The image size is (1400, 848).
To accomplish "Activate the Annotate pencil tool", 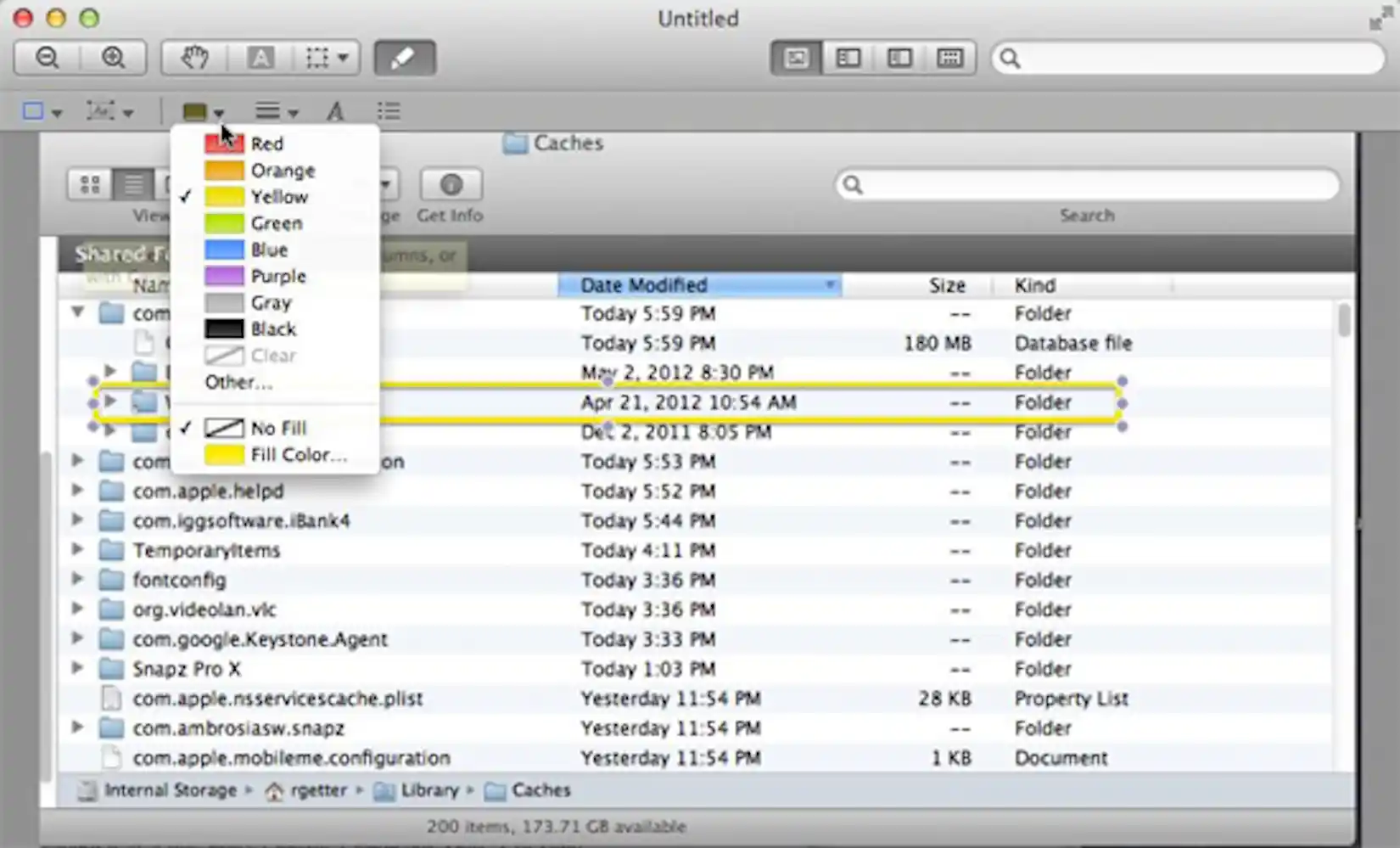I will 404,58.
